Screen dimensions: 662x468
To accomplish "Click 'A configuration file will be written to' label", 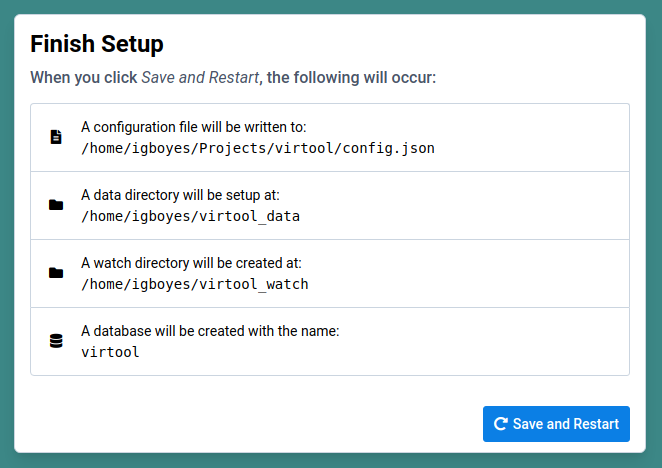I will (x=193, y=127).
